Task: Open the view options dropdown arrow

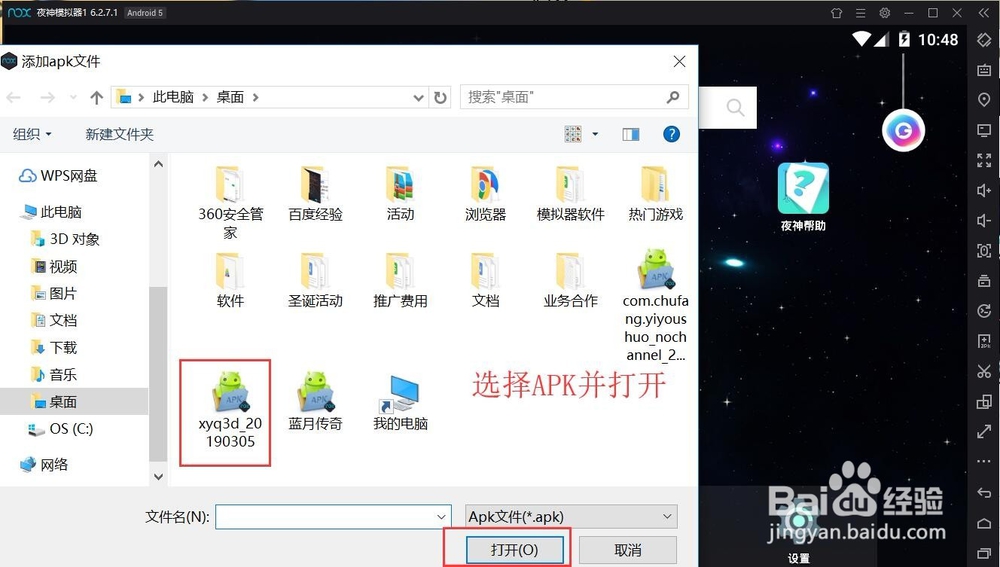Action: coord(595,134)
